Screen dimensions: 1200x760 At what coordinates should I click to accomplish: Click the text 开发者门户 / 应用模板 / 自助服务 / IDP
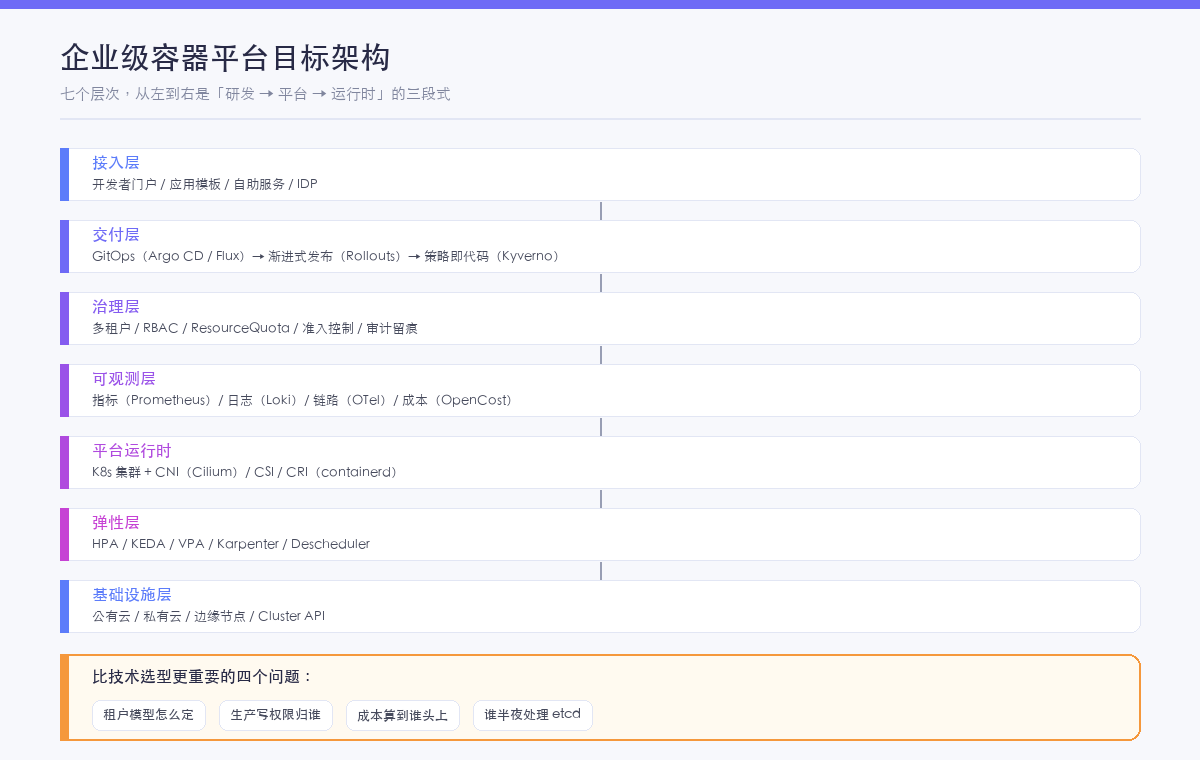click(x=205, y=184)
